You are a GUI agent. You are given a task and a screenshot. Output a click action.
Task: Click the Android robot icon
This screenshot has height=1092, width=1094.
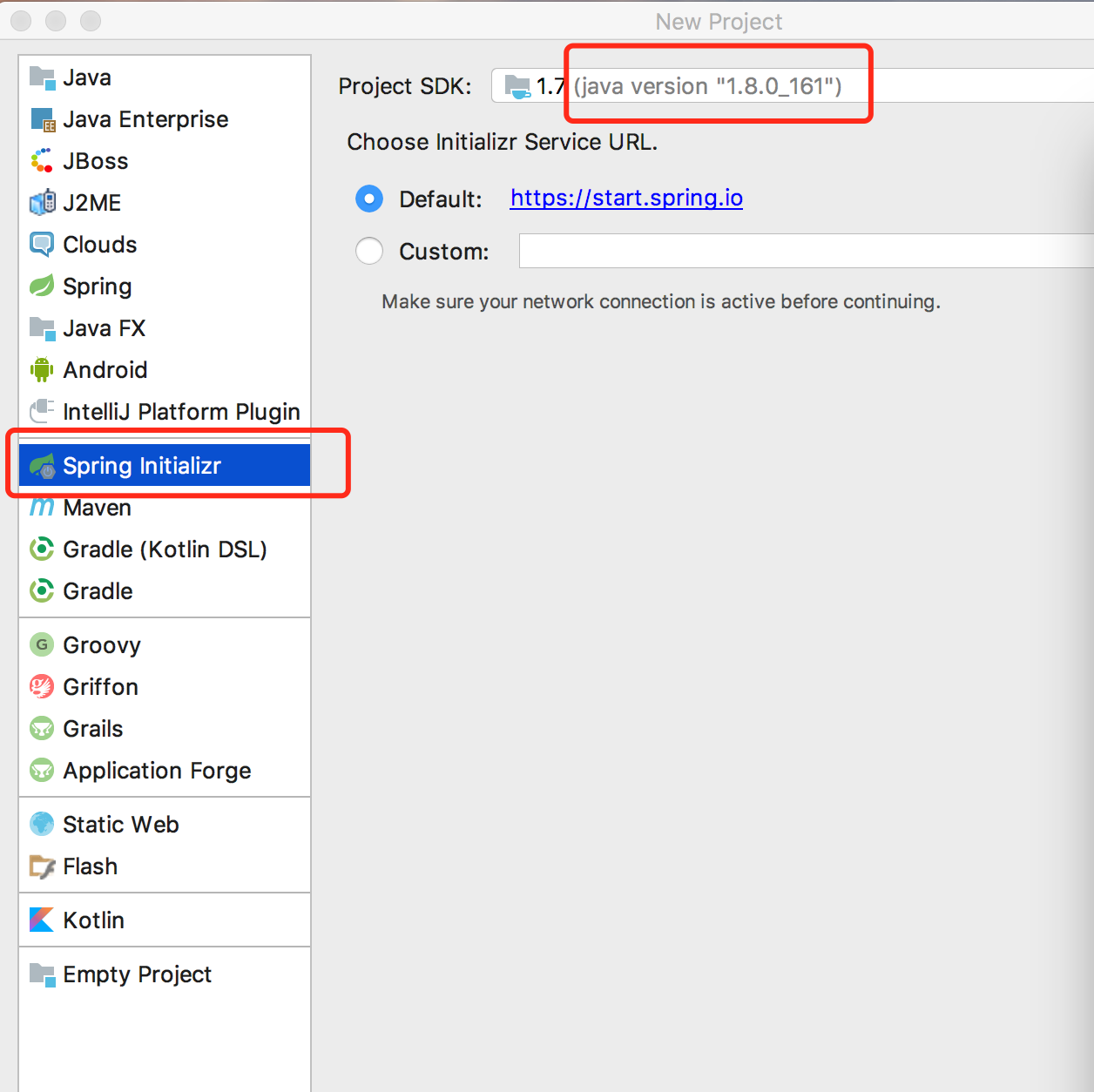(42, 370)
